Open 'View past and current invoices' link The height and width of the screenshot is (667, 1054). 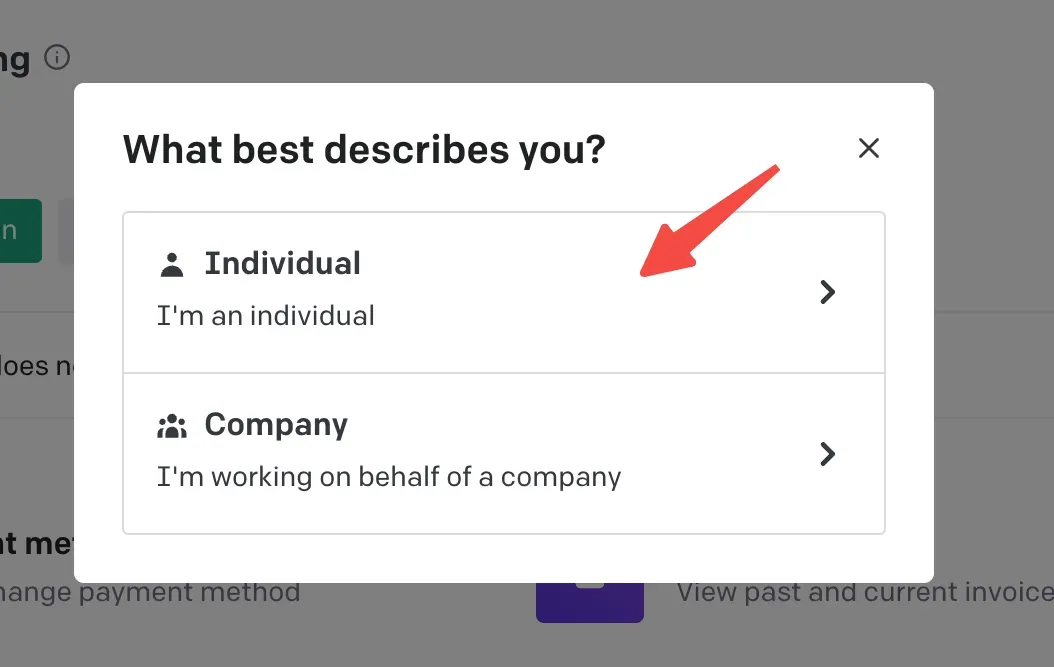864,592
